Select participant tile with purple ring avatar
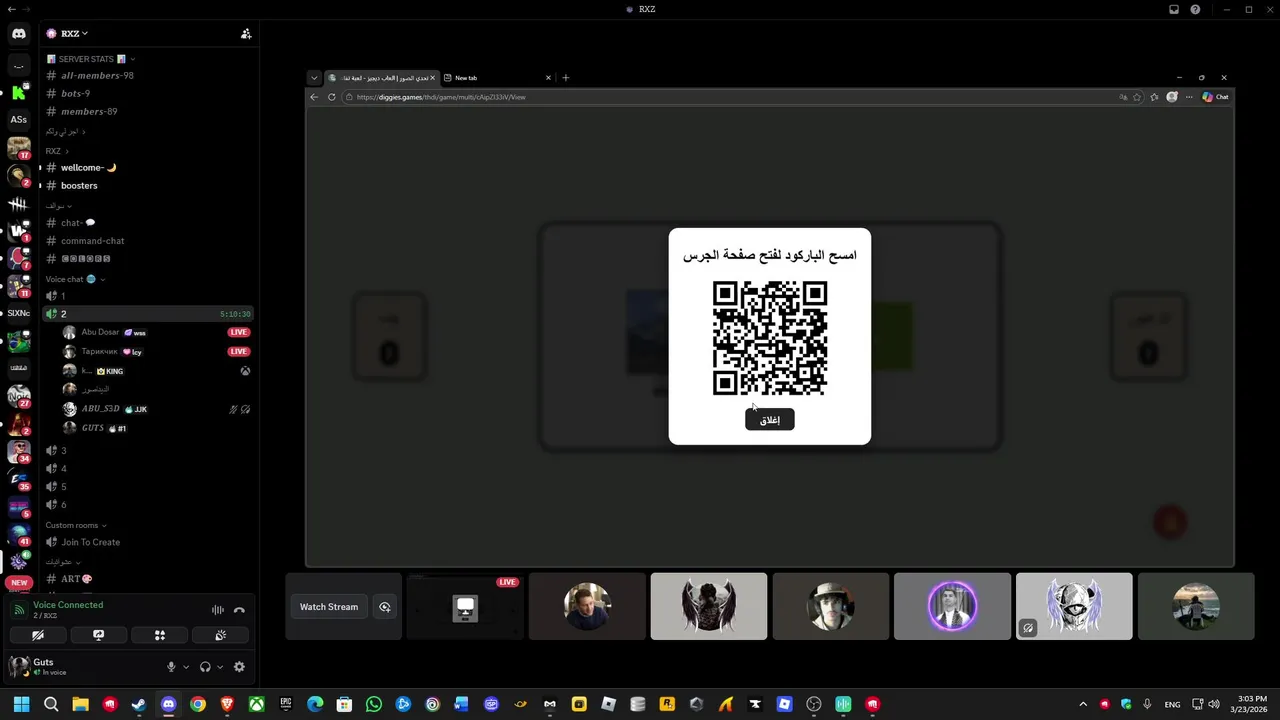Image resolution: width=1280 pixels, height=720 pixels. point(952,606)
